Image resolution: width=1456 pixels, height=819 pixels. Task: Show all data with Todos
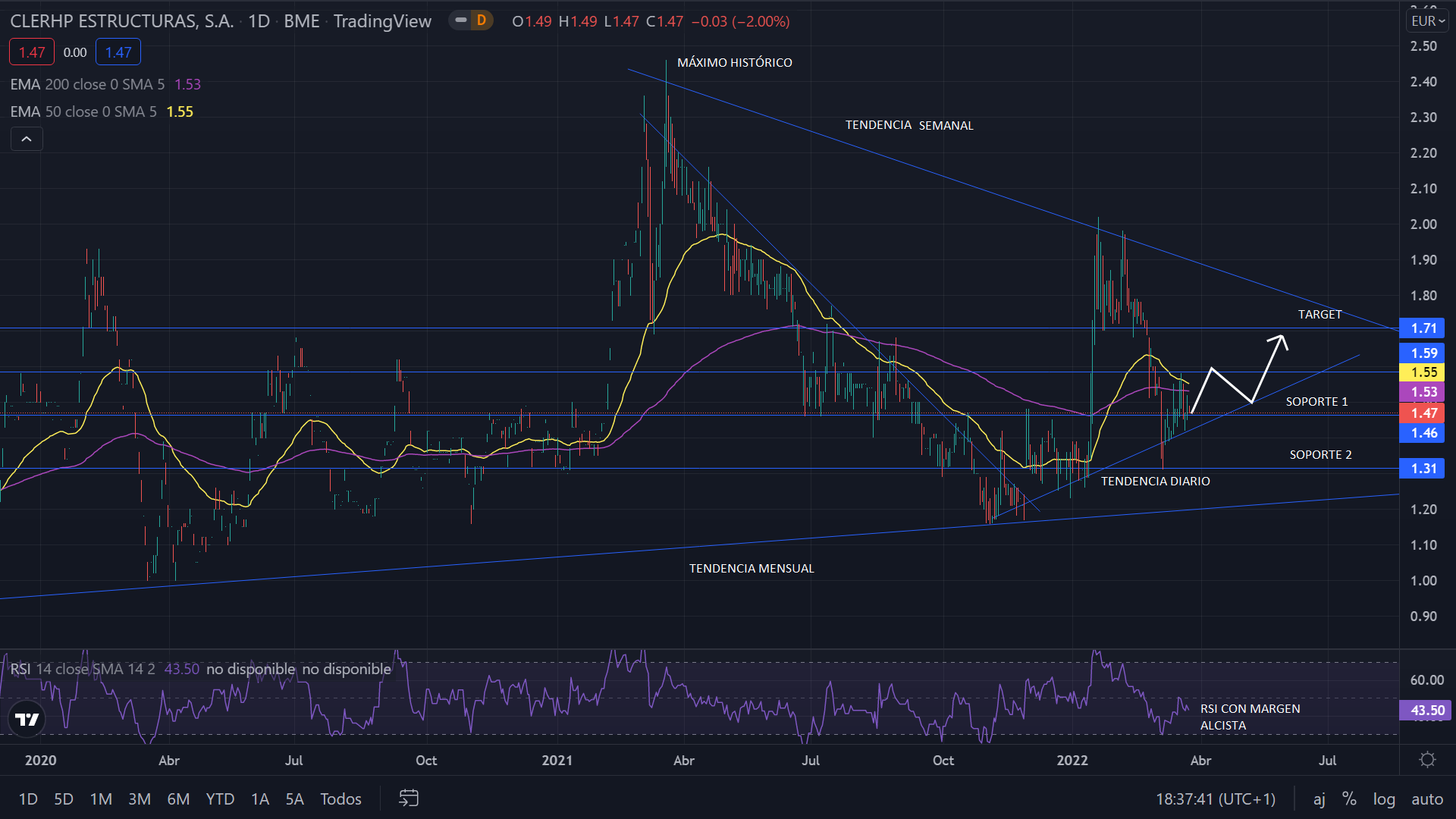(340, 799)
